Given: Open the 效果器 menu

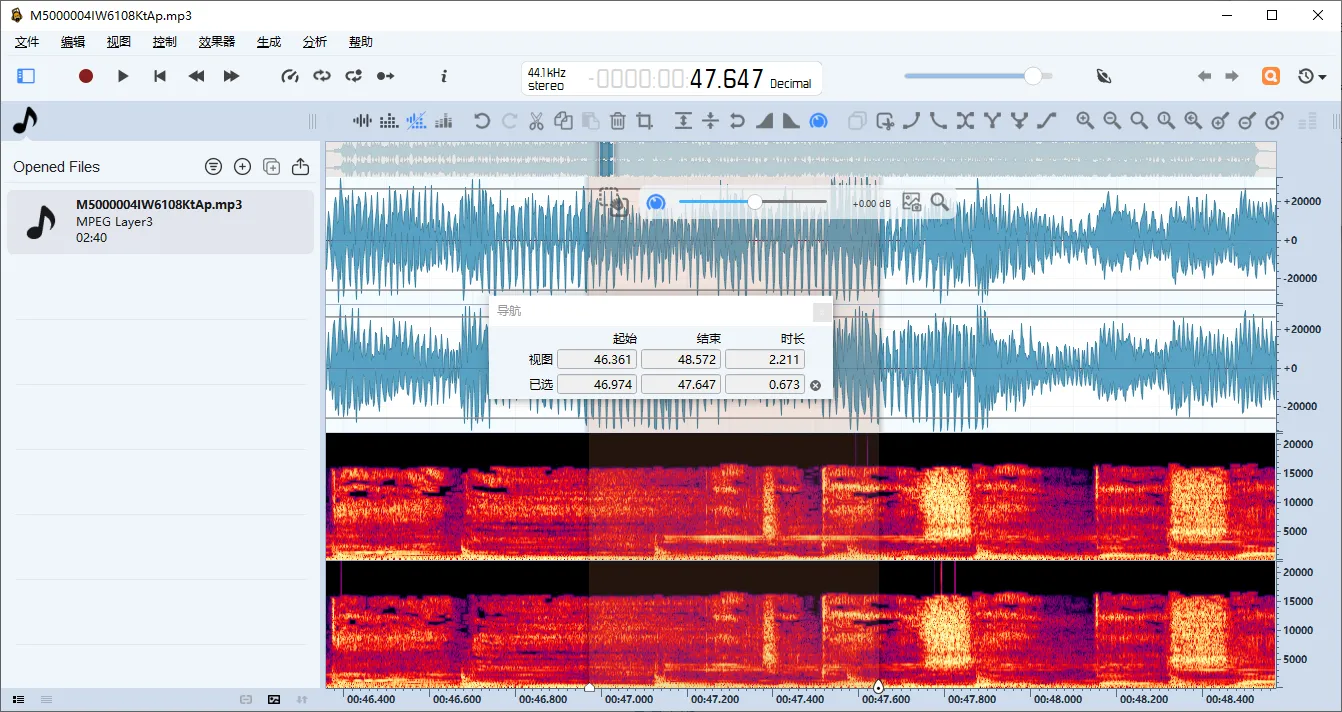Looking at the screenshot, I should (216, 42).
